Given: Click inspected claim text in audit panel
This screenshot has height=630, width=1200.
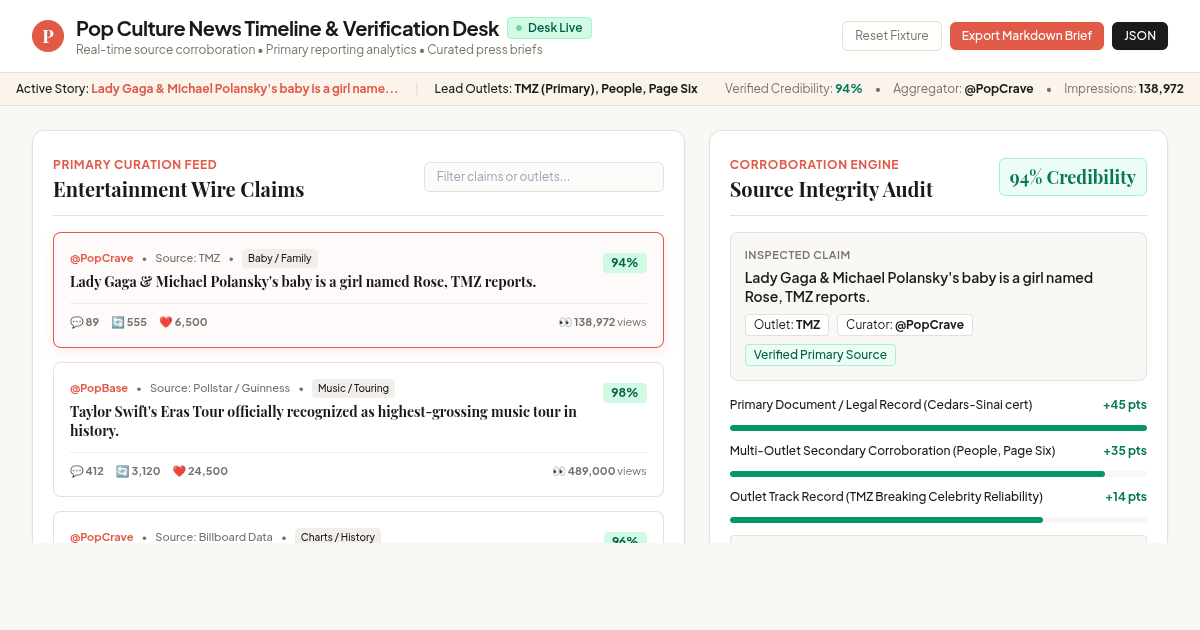Looking at the screenshot, I should click(x=919, y=287).
